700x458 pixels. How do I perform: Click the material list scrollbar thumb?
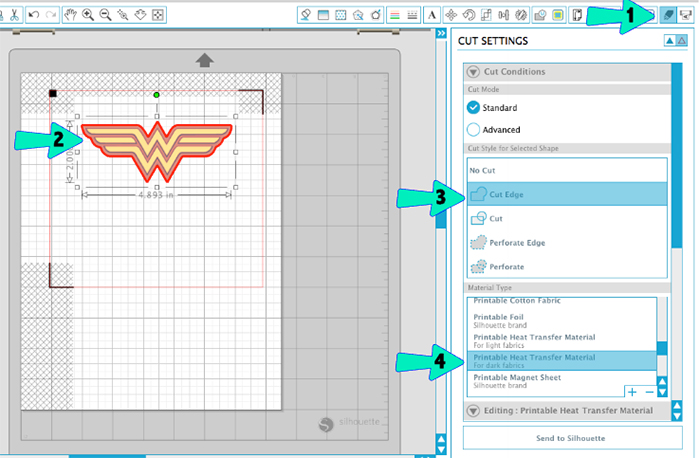pyautogui.click(x=662, y=348)
